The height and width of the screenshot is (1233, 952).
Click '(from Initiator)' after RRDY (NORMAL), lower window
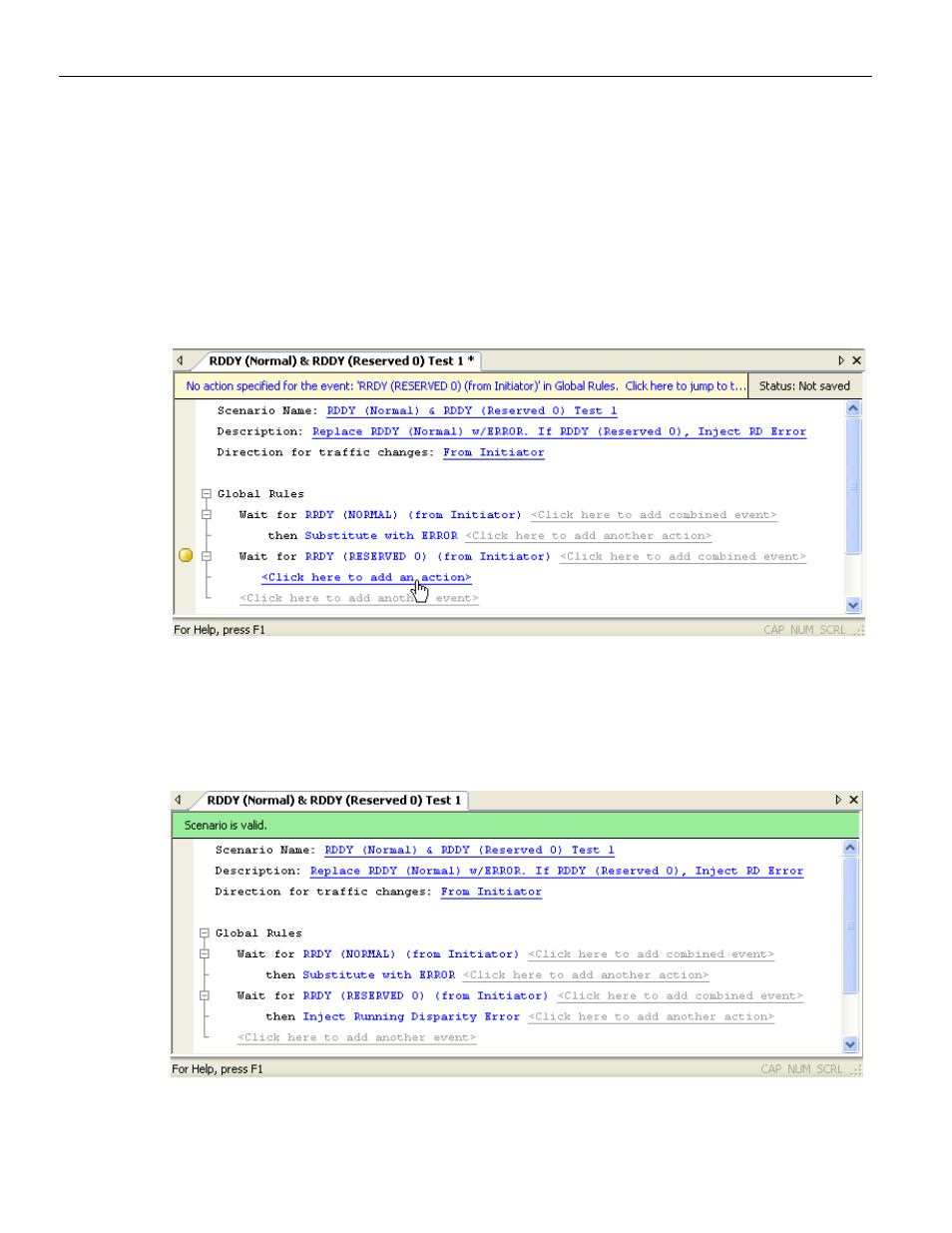[x=462, y=953]
